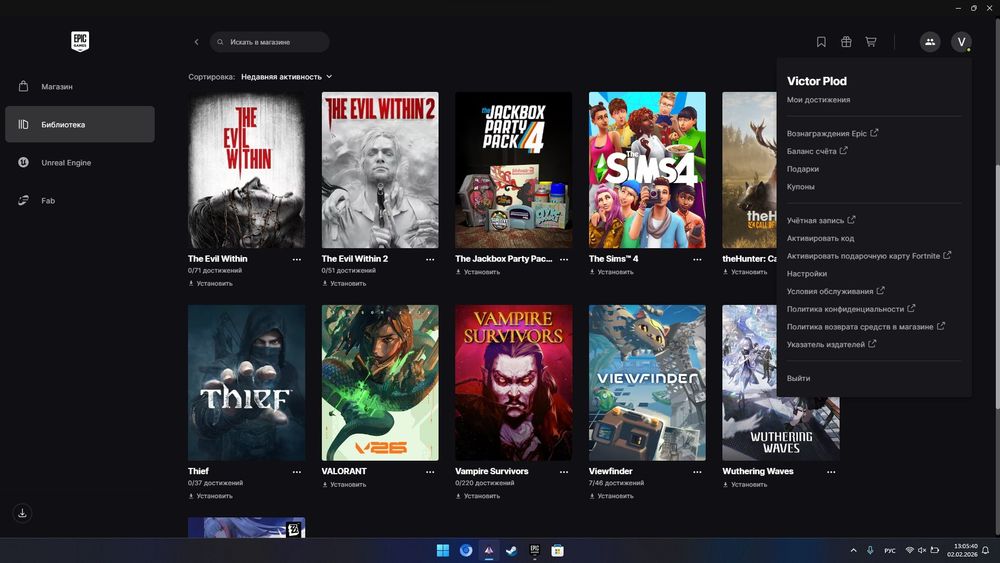Open the Thief cover thumbnail

click(x=246, y=383)
